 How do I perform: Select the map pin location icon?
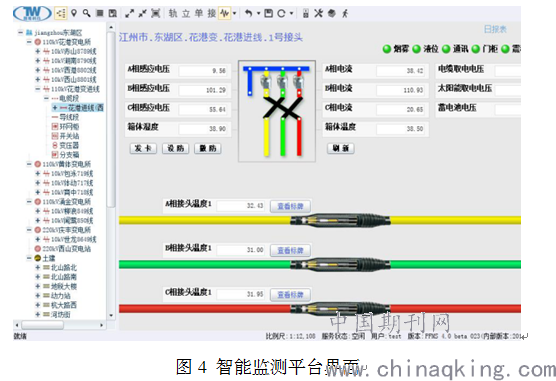(74, 13)
